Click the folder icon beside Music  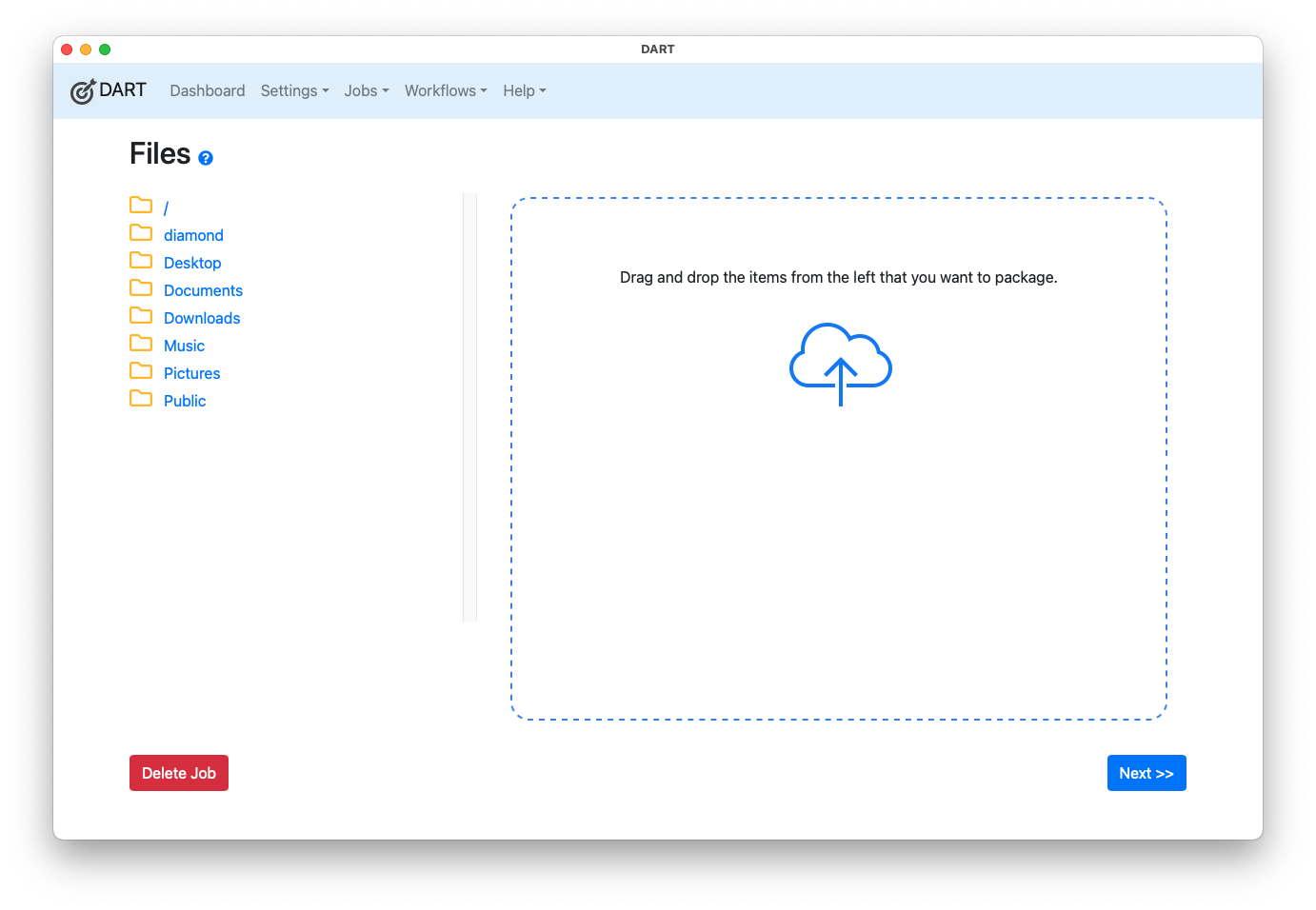pos(141,344)
